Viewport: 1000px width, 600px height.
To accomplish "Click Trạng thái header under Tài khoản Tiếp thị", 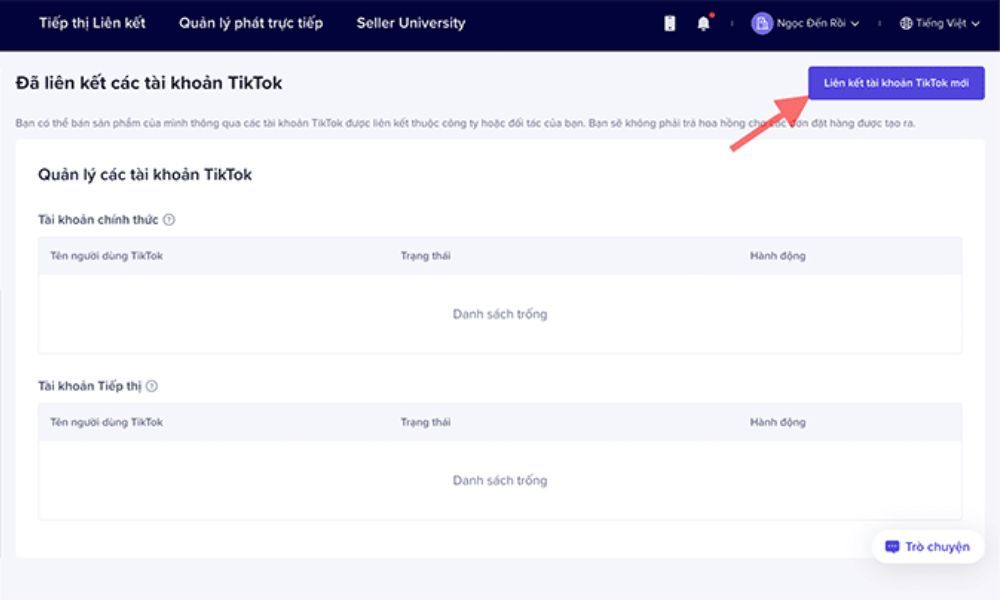I will pos(425,422).
